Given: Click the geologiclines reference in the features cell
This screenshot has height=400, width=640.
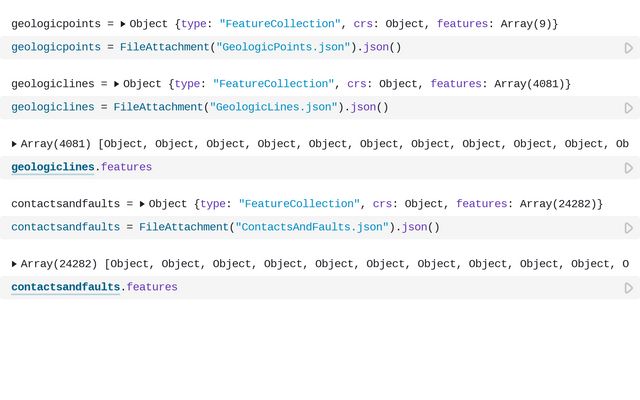Looking at the screenshot, I should pos(53,167).
